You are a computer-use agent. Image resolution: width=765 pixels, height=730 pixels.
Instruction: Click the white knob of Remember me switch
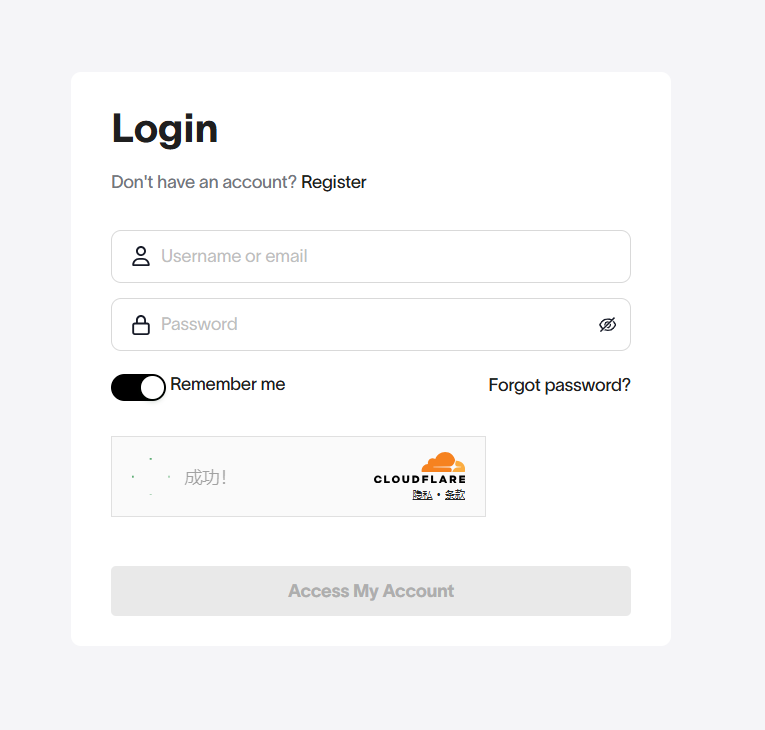(152, 387)
